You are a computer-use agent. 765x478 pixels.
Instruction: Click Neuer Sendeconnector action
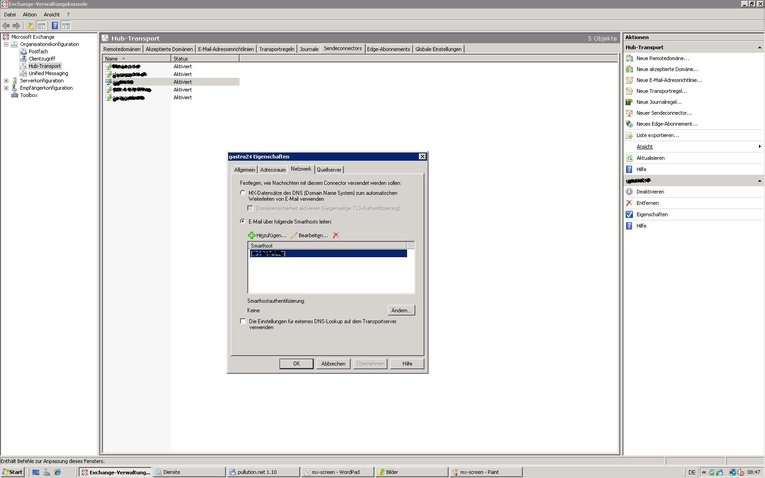[664, 113]
